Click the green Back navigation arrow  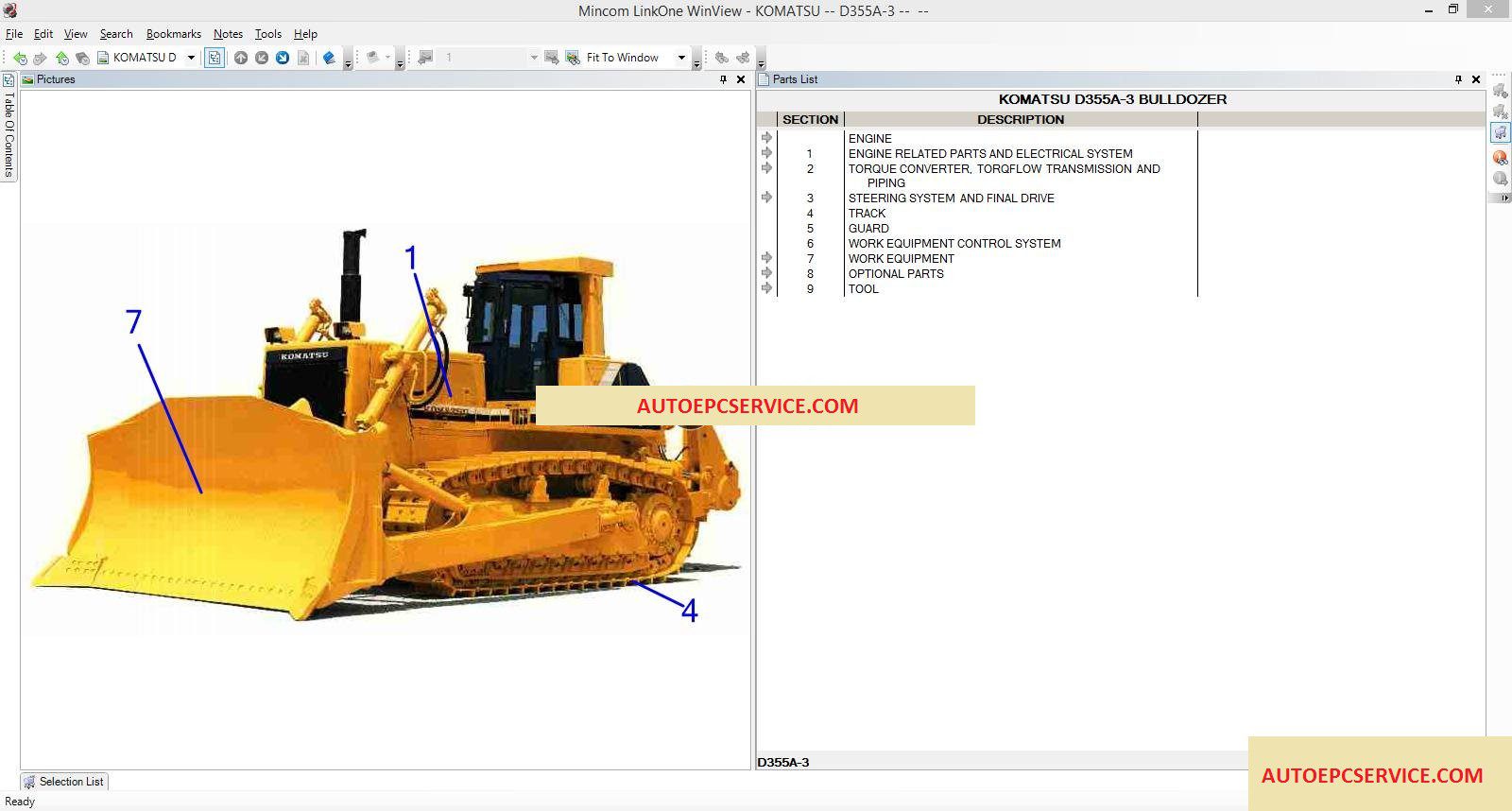(20, 58)
